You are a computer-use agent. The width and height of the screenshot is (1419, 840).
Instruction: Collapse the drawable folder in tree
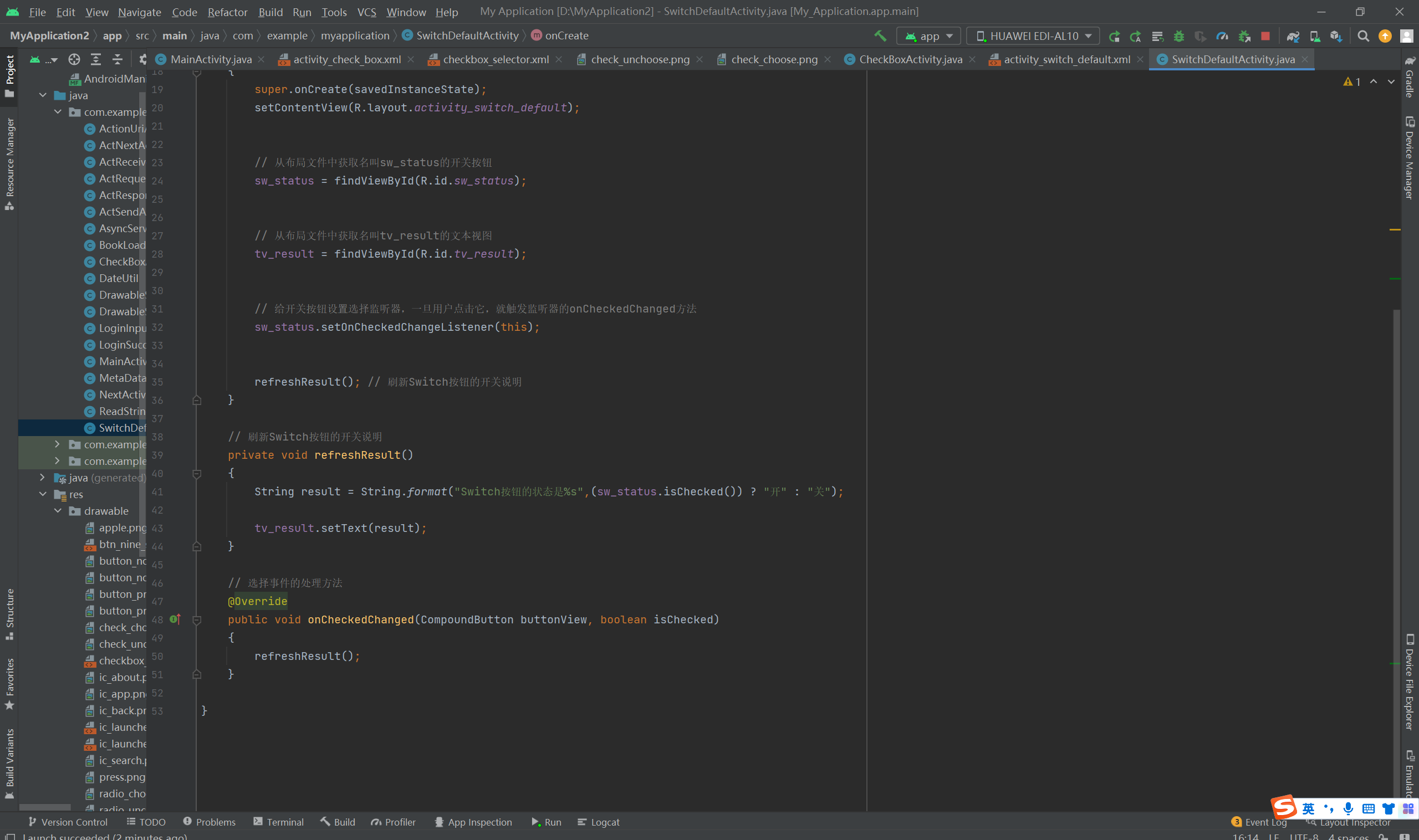[58, 510]
